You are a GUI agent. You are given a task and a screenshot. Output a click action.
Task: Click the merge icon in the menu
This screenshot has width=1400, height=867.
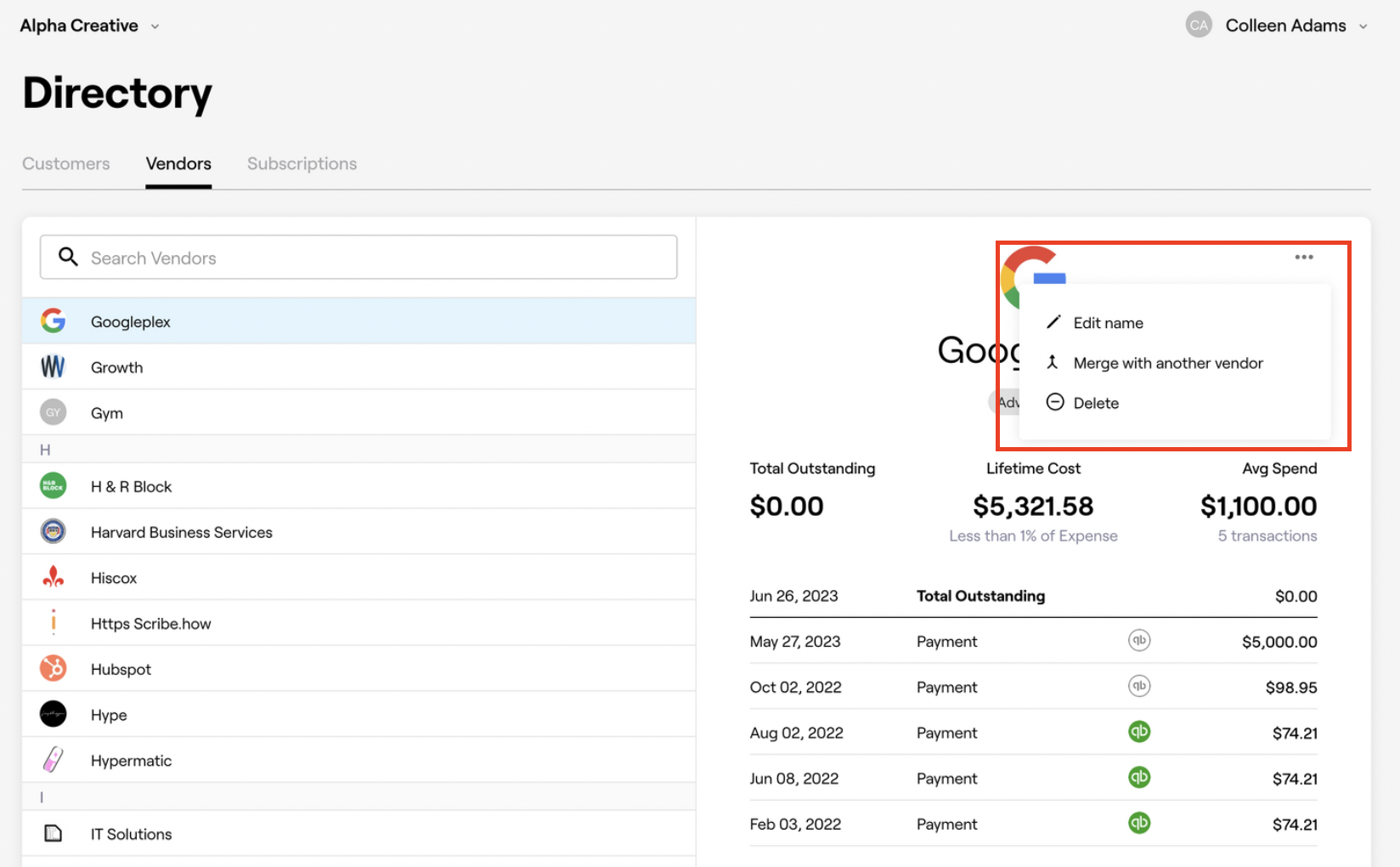point(1053,362)
